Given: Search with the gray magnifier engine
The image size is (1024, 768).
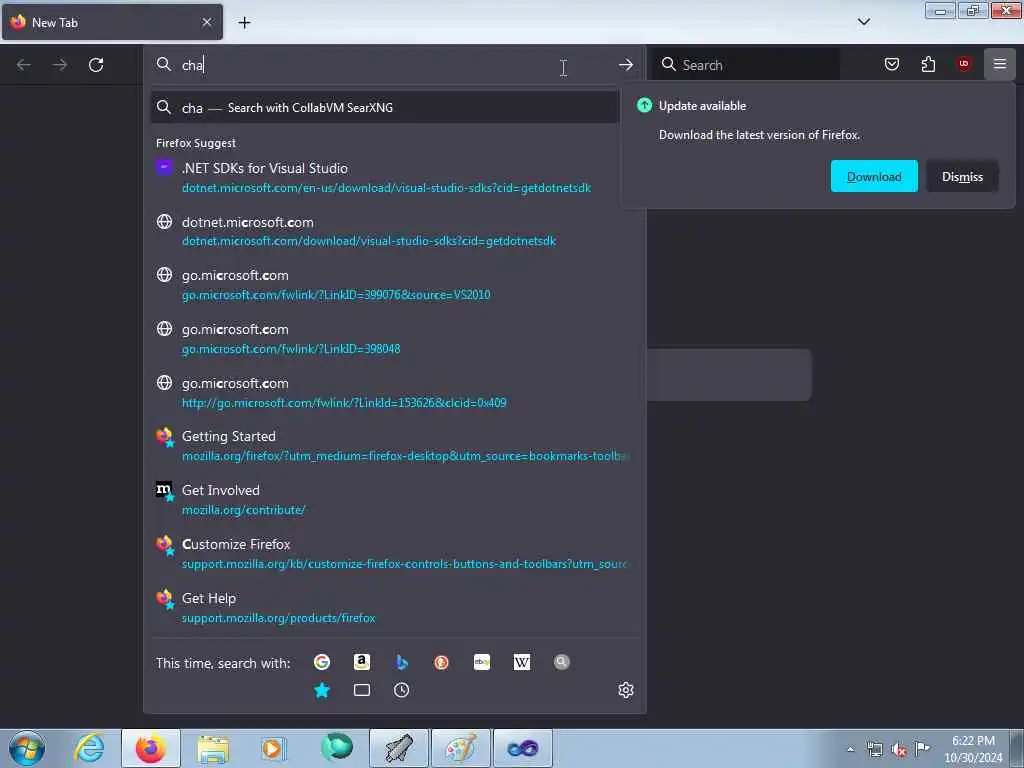Looking at the screenshot, I should click(562, 662).
